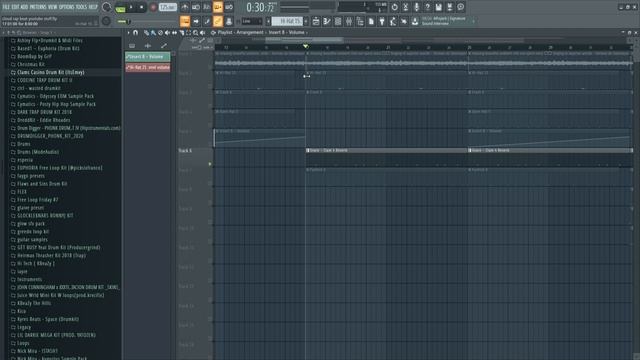Click the multilink controllers stamp button
Image resolution: width=640 pixels, height=360 pixels.
point(229,21)
